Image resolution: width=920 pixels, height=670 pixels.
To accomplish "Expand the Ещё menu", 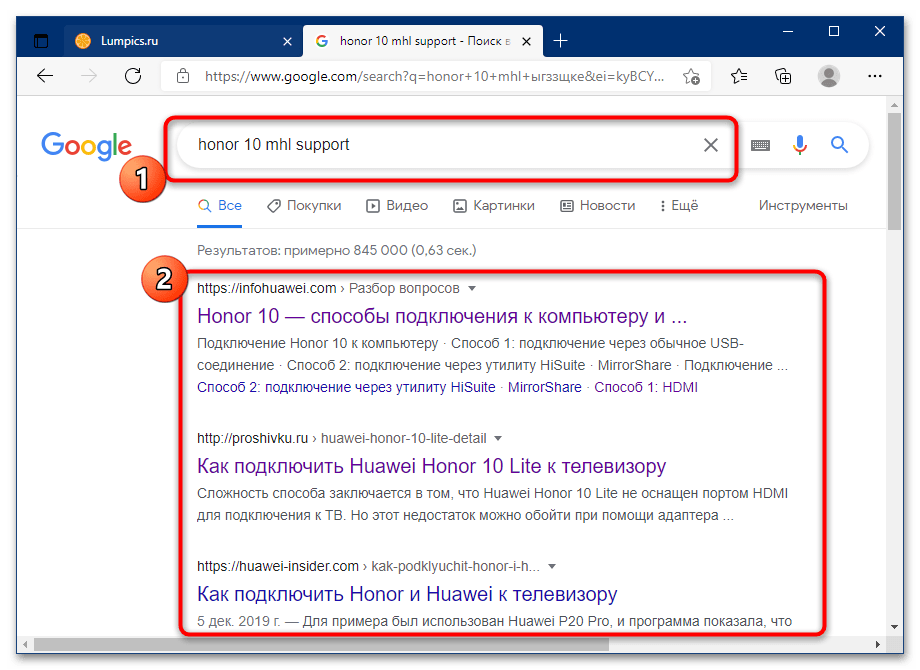I will click(679, 206).
